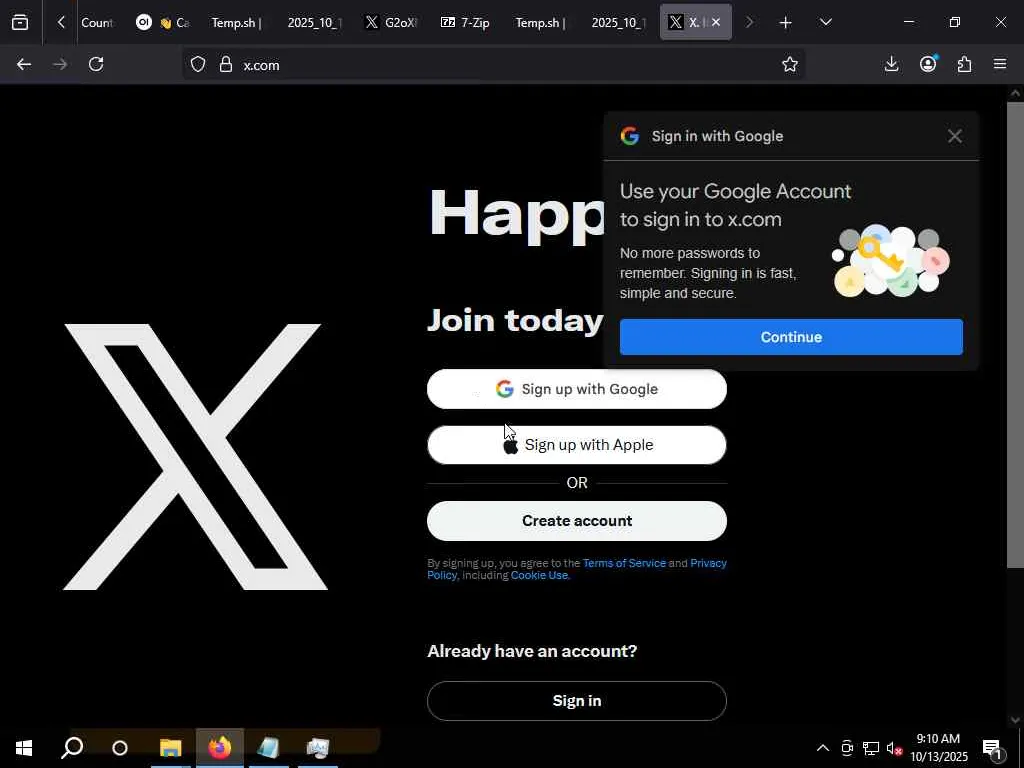
Task: Show hidden system tray icons
Action: pos(823,748)
